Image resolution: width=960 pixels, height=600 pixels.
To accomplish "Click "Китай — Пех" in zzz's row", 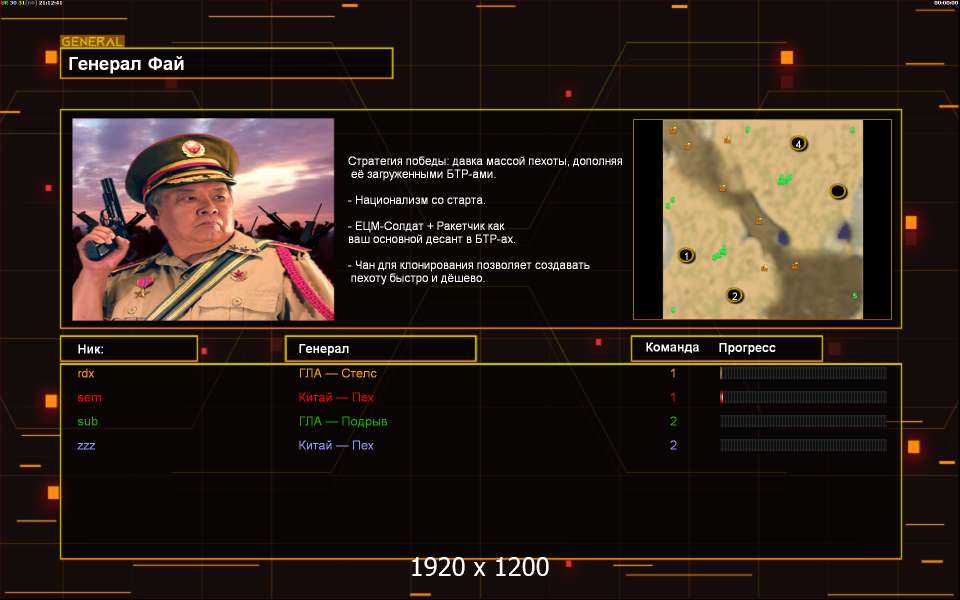I will point(336,445).
